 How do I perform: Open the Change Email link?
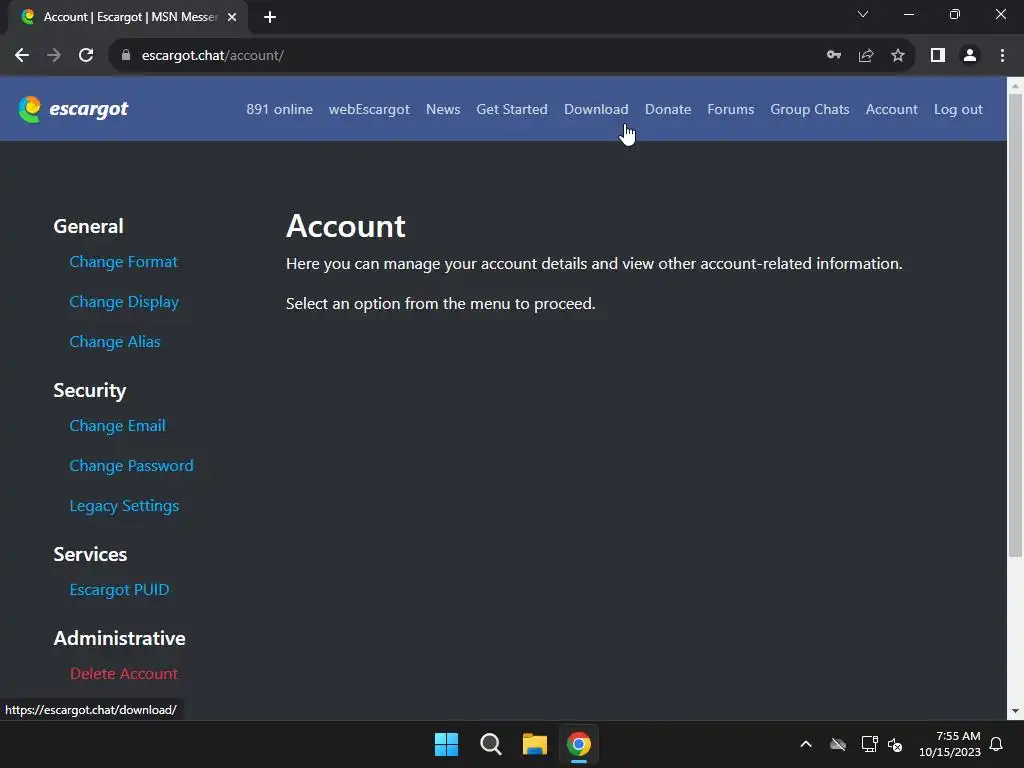[x=118, y=426]
